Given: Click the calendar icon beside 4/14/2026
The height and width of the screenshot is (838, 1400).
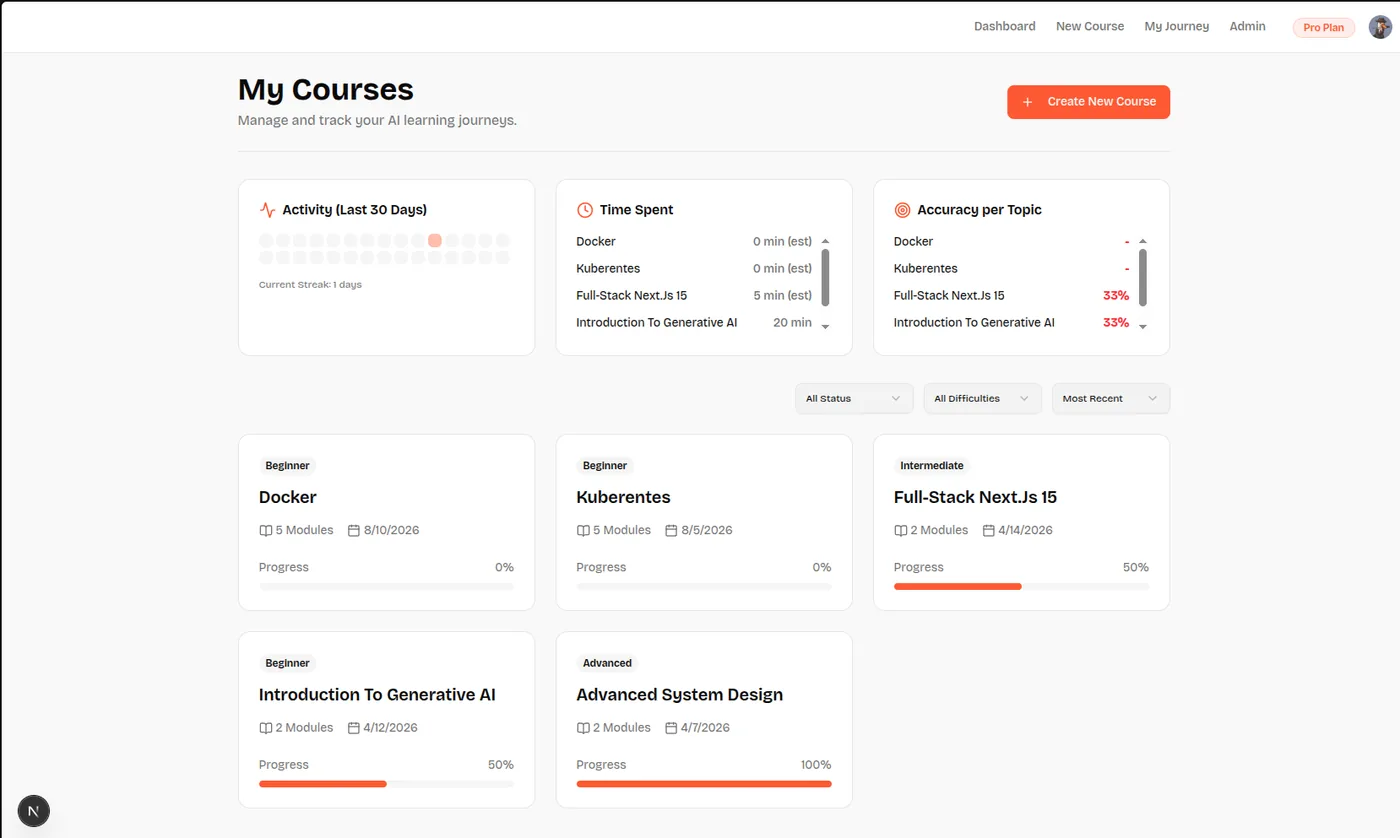Looking at the screenshot, I should [x=988, y=531].
